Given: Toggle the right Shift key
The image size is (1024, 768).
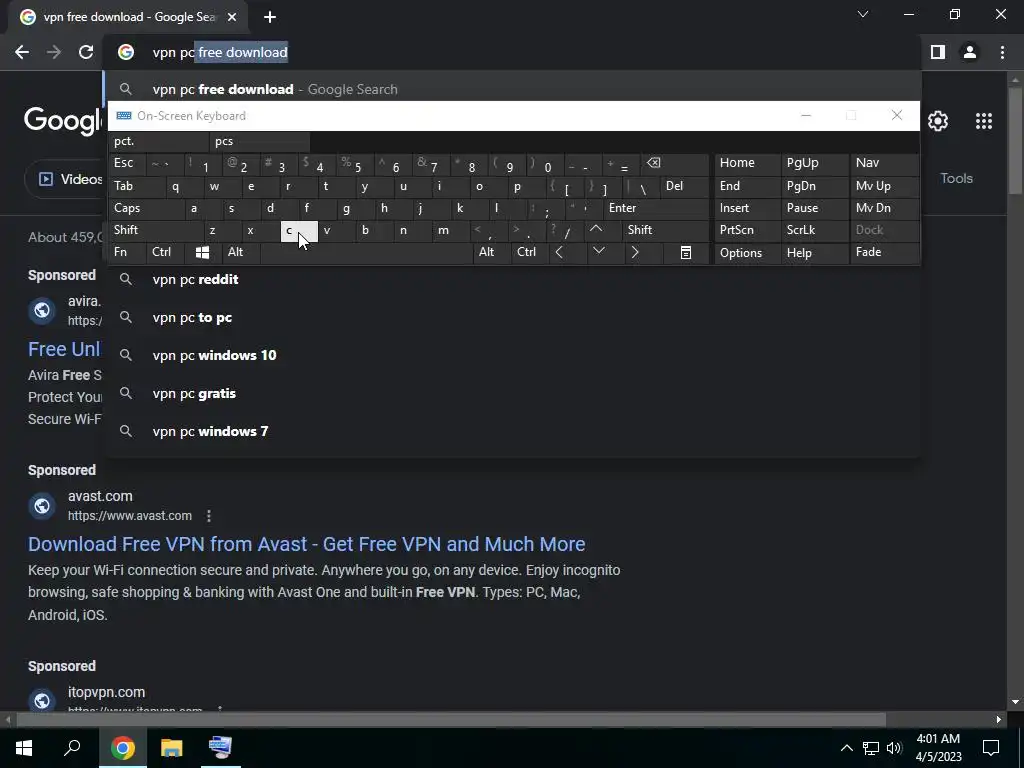Looking at the screenshot, I should tap(665, 230).
